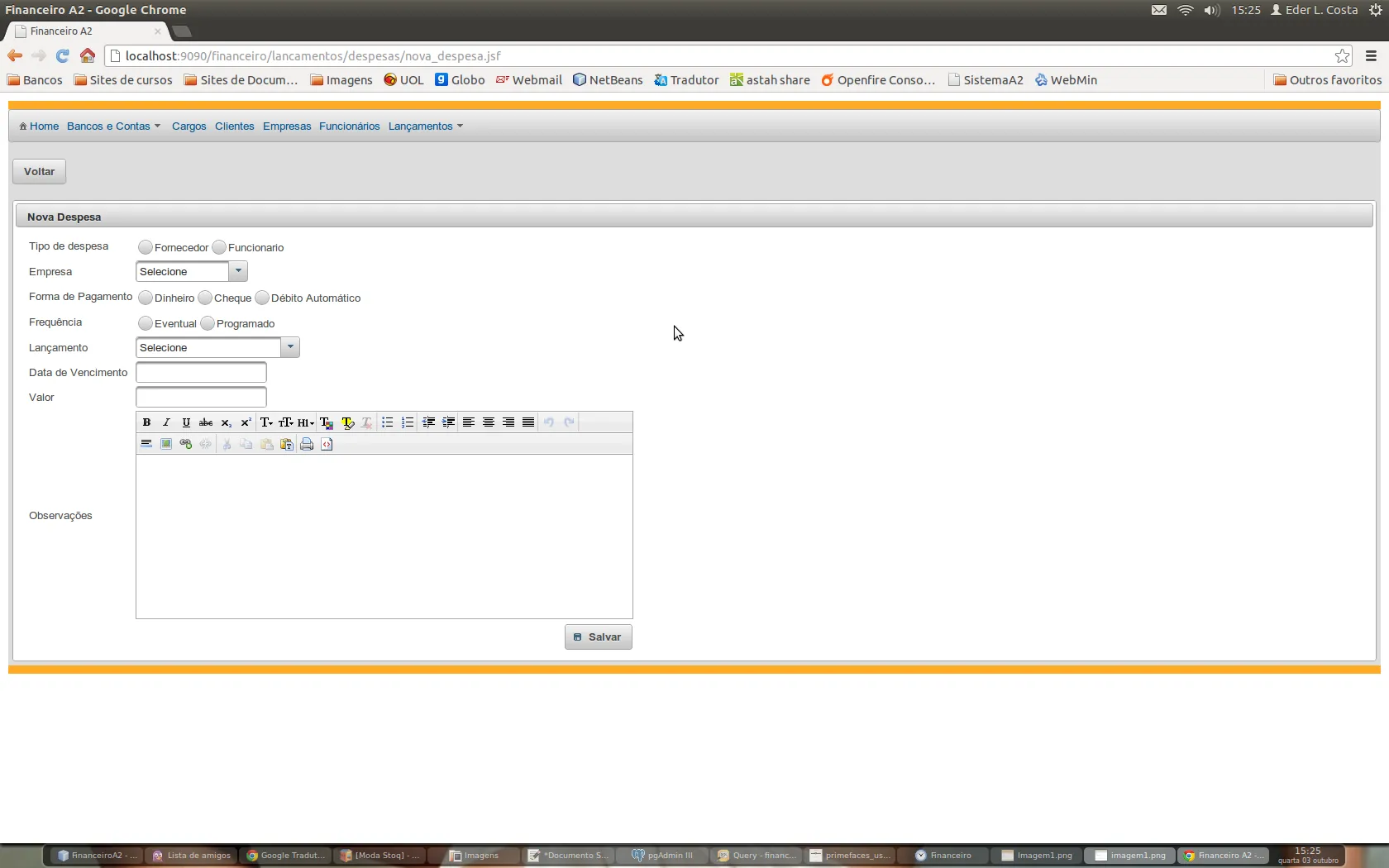Open the font name dropdown in editor

click(x=266, y=422)
